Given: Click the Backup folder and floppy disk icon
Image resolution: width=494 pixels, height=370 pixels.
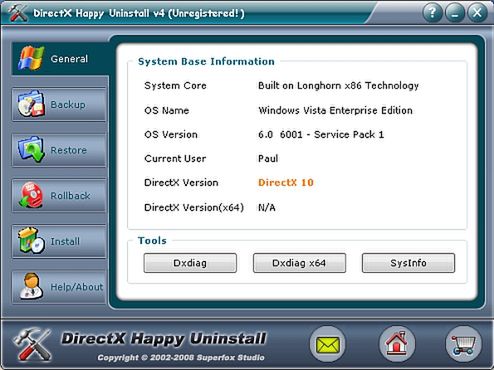Looking at the screenshot, I should point(31,104).
